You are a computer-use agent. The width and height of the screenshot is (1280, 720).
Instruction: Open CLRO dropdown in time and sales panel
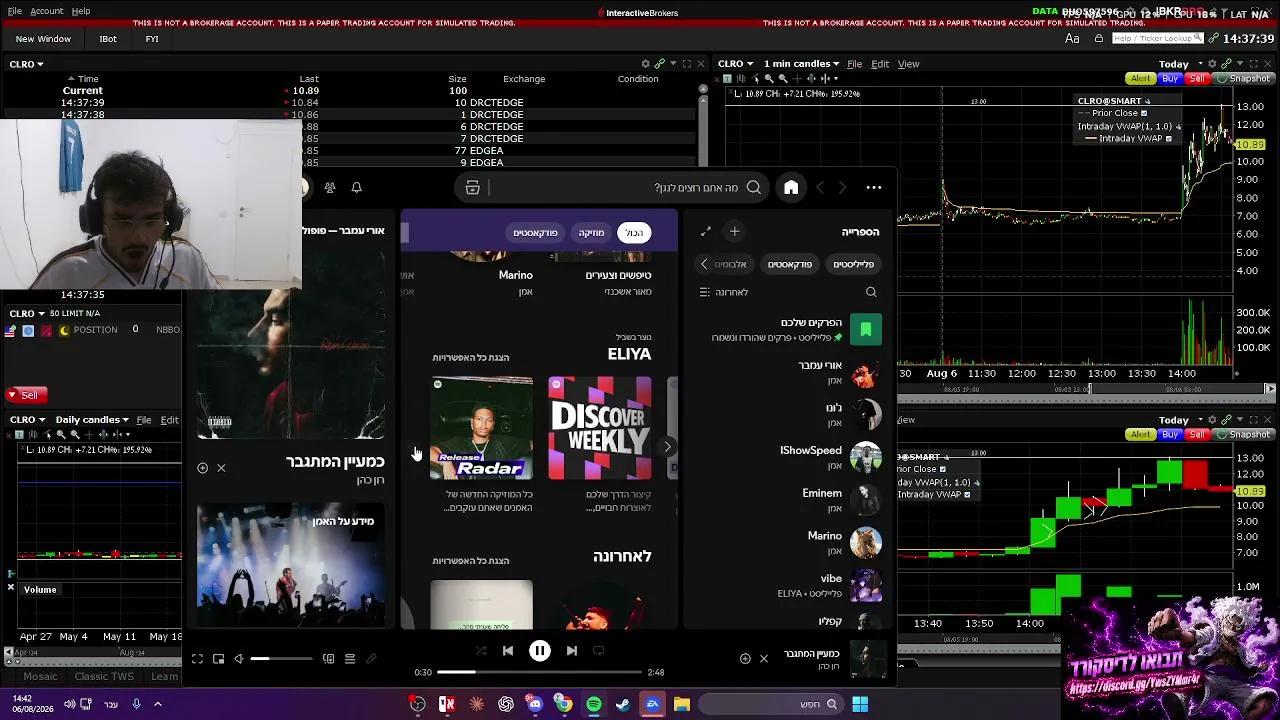[x=26, y=64]
